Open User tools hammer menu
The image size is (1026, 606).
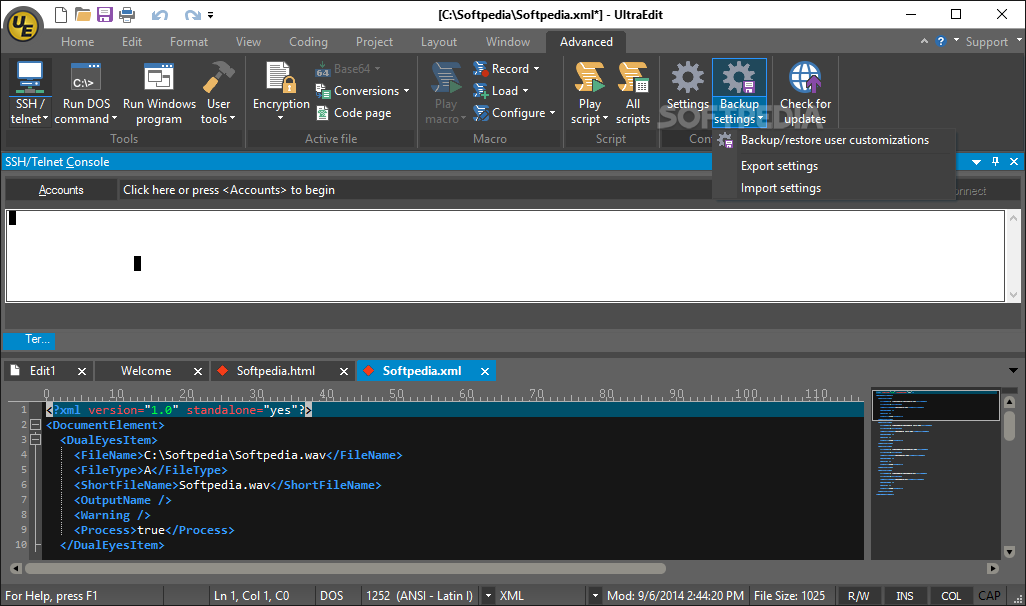(x=218, y=93)
